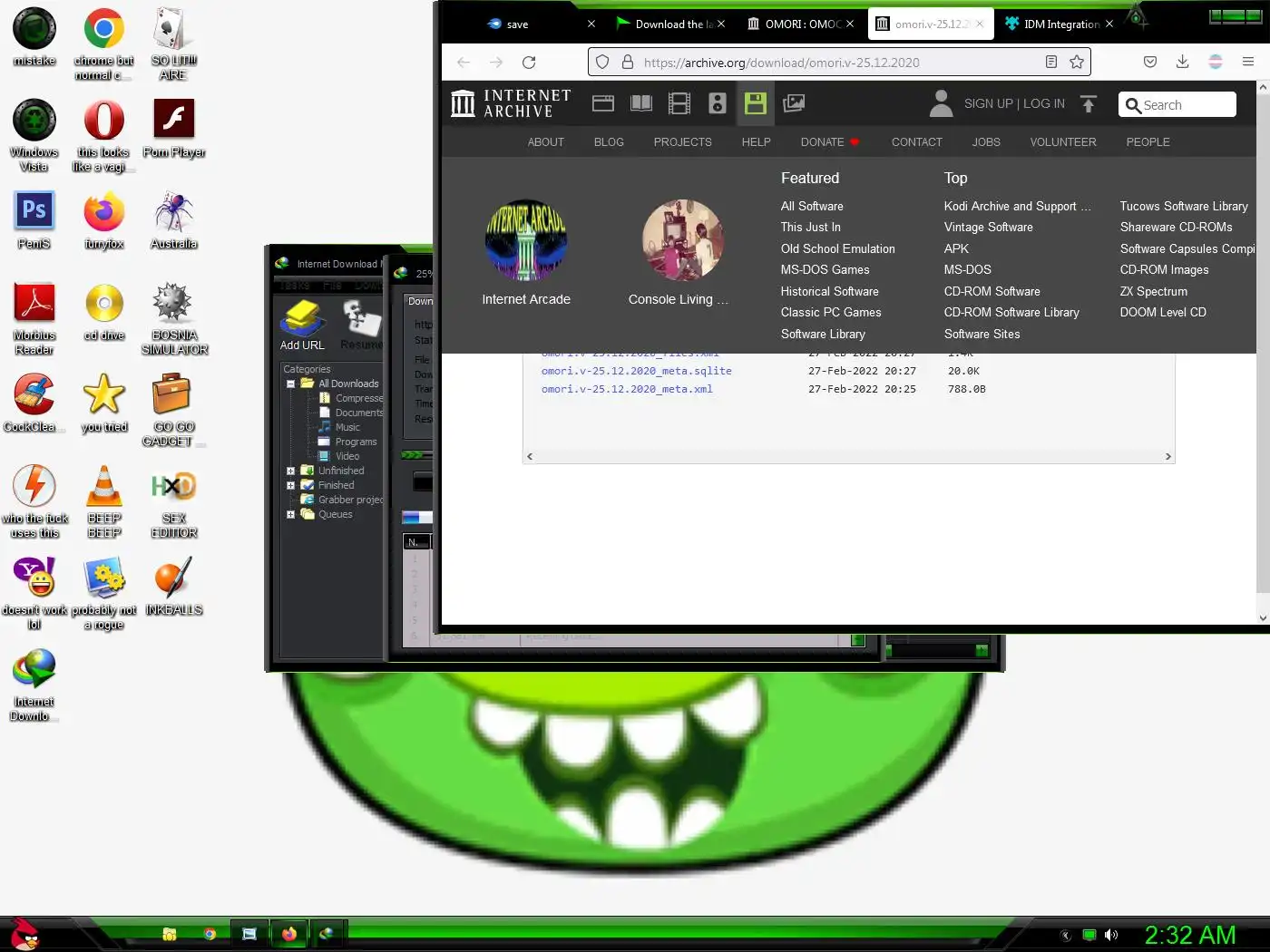The height and width of the screenshot is (952, 1270).
Task: Click 'SIGN UP | LOG IN' link
Action: point(1014,103)
